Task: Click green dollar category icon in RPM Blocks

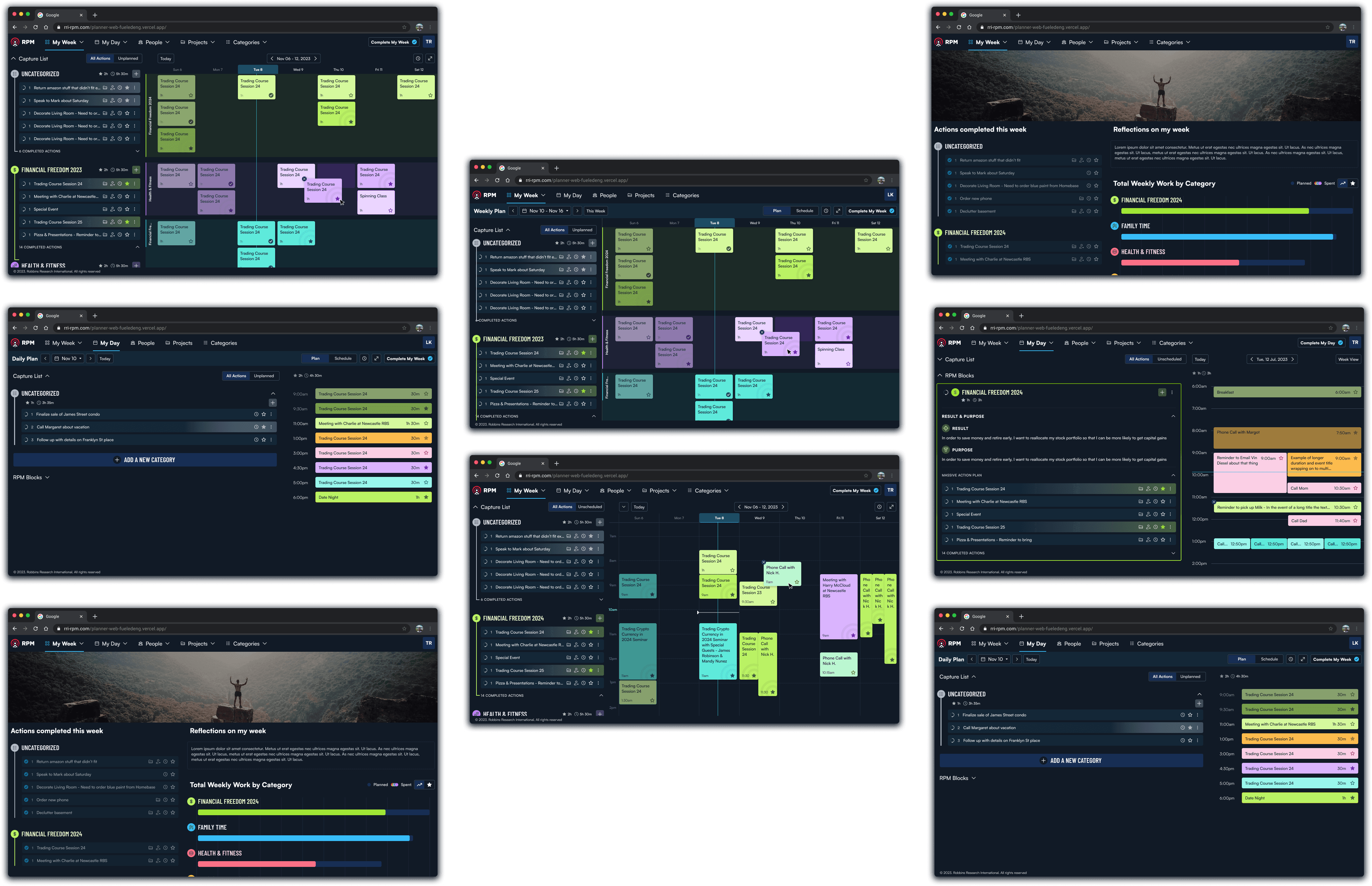Action: (x=955, y=392)
